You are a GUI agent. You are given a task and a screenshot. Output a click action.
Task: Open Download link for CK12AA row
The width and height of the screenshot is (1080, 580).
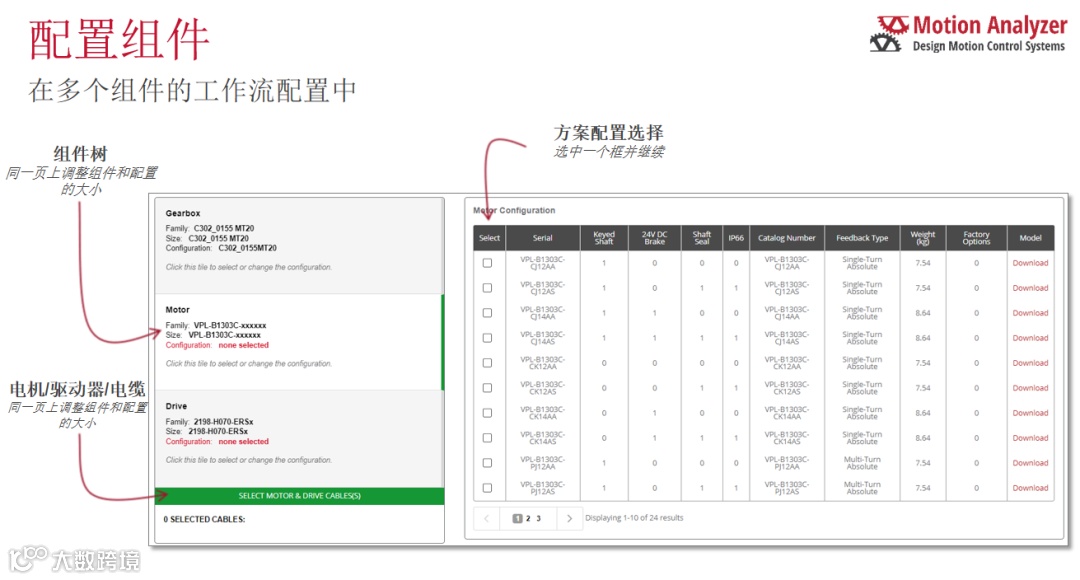point(1030,363)
